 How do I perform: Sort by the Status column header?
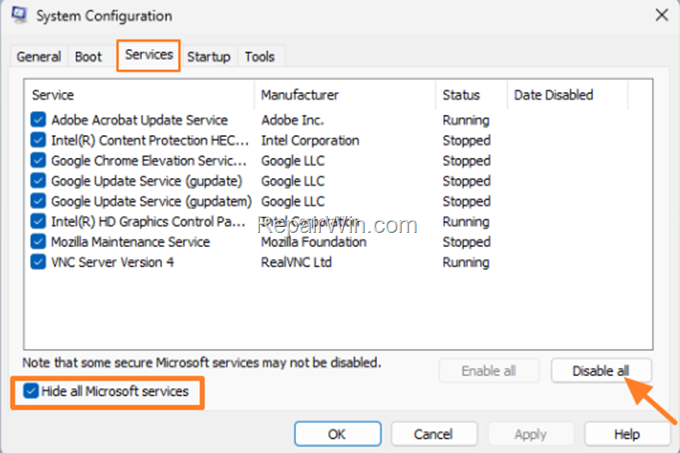(472, 95)
